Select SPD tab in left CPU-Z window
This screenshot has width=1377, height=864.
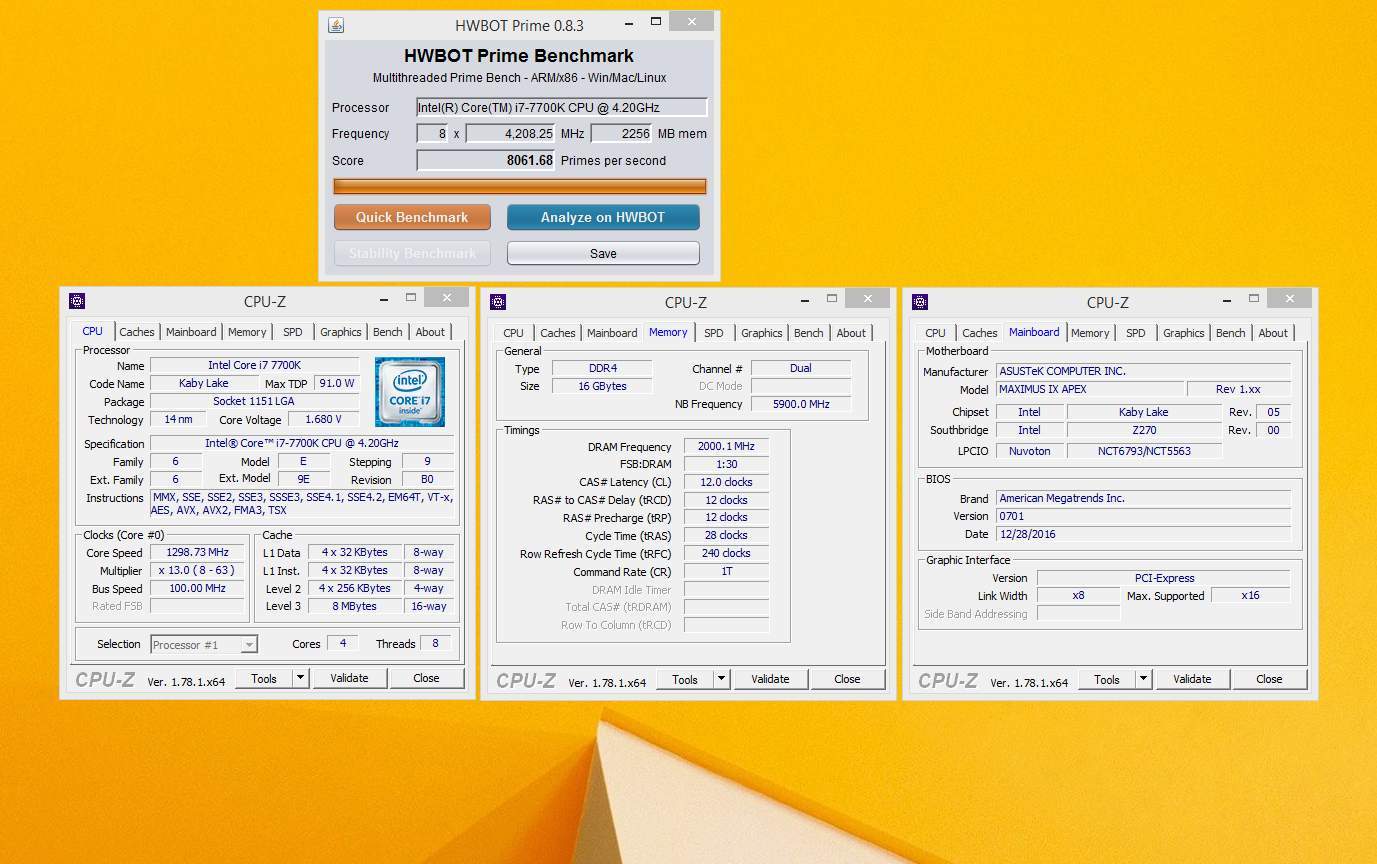[293, 332]
